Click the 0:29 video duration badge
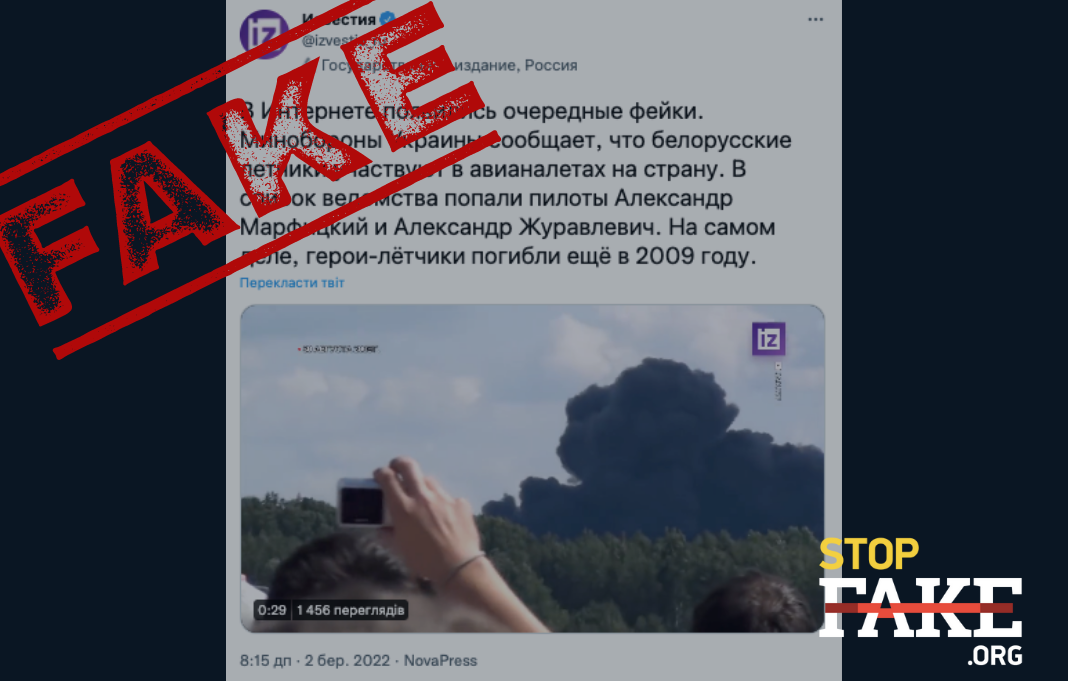Viewport: 1068px width, 681px height. tap(272, 610)
